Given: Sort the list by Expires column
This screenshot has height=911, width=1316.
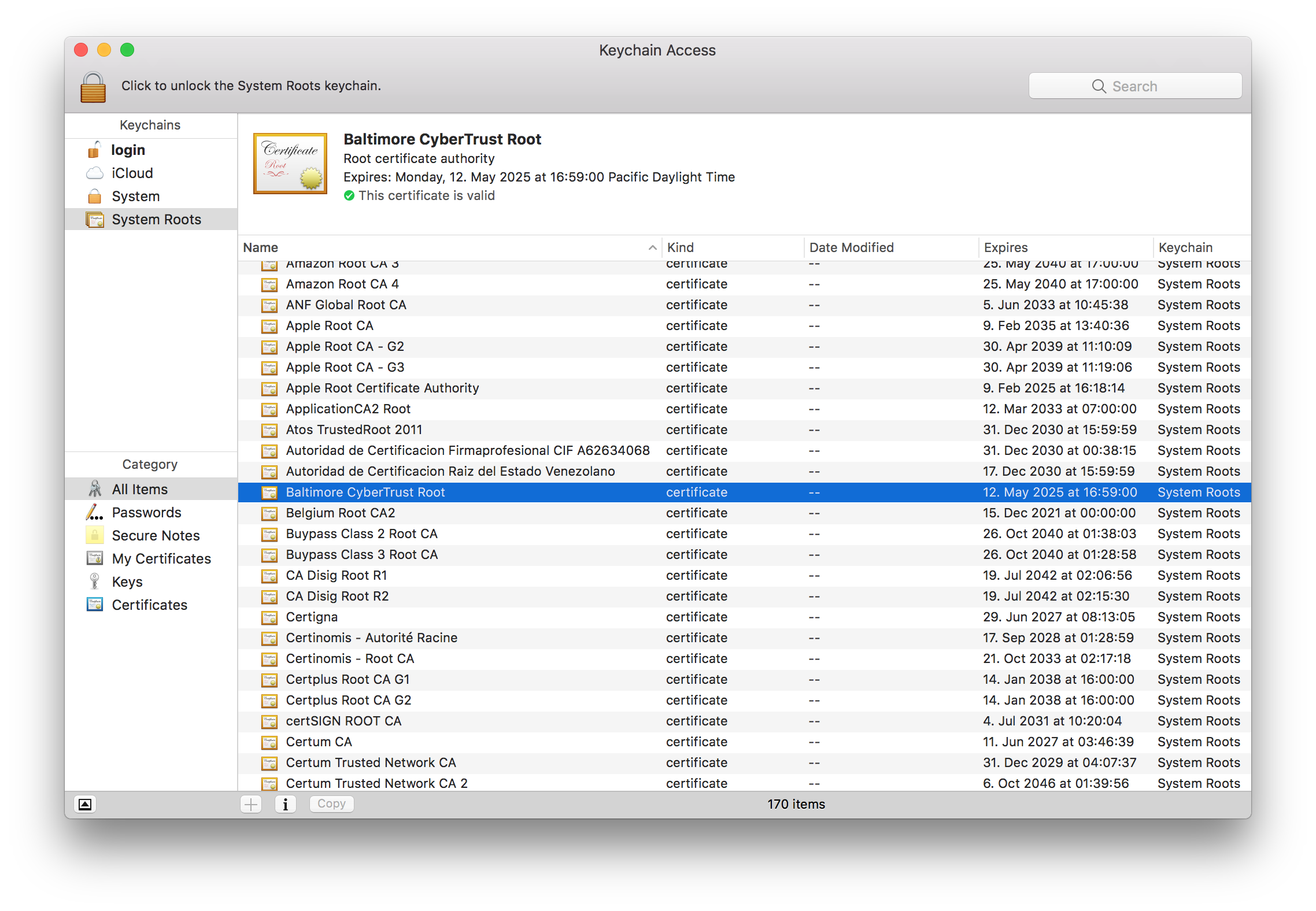Looking at the screenshot, I should (1066, 248).
